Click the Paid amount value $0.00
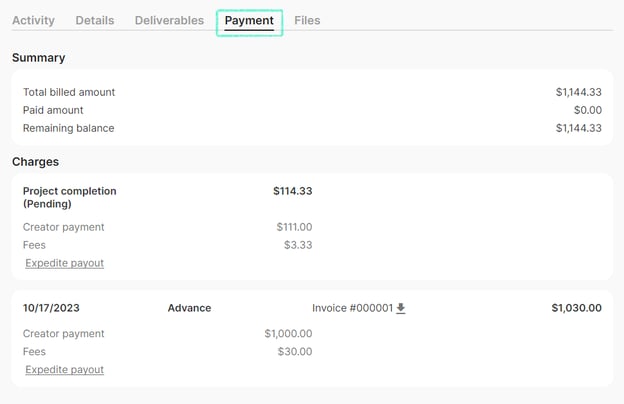This screenshot has height=404, width=624. click(584, 110)
